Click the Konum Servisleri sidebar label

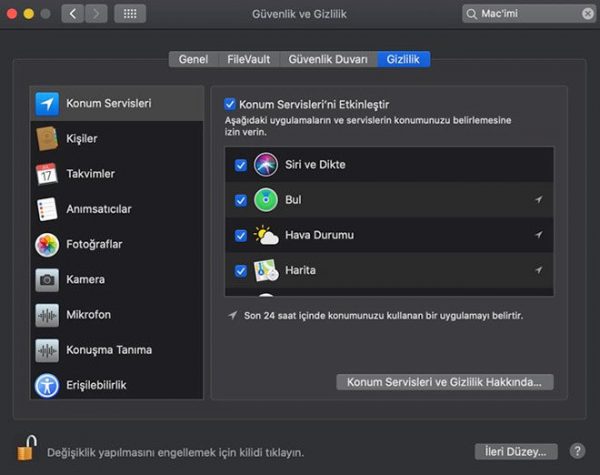point(109,103)
